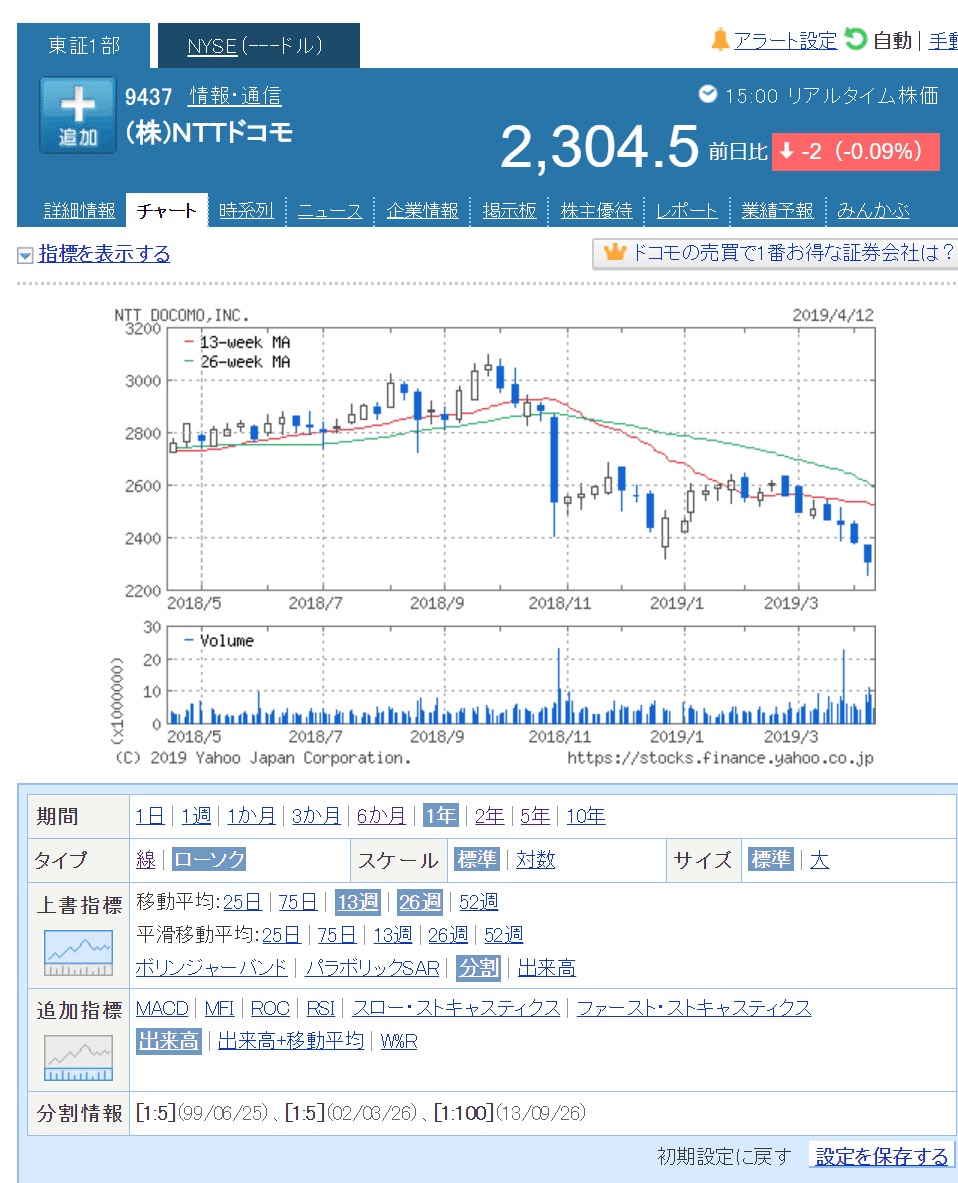The height and width of the screenshot is (1183, 958).
Task: Click 設定を保存する button
Action: tap(881, 1156)
